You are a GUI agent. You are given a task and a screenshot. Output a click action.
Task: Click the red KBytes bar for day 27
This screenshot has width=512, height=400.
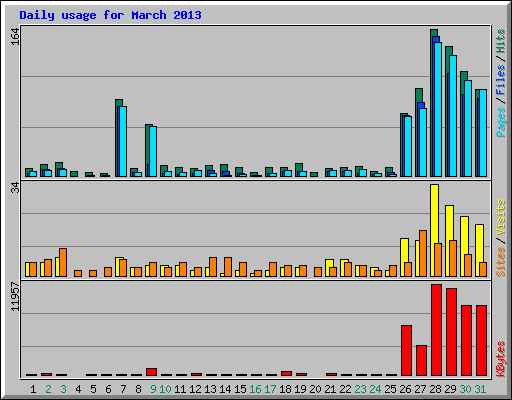point(421,360)
